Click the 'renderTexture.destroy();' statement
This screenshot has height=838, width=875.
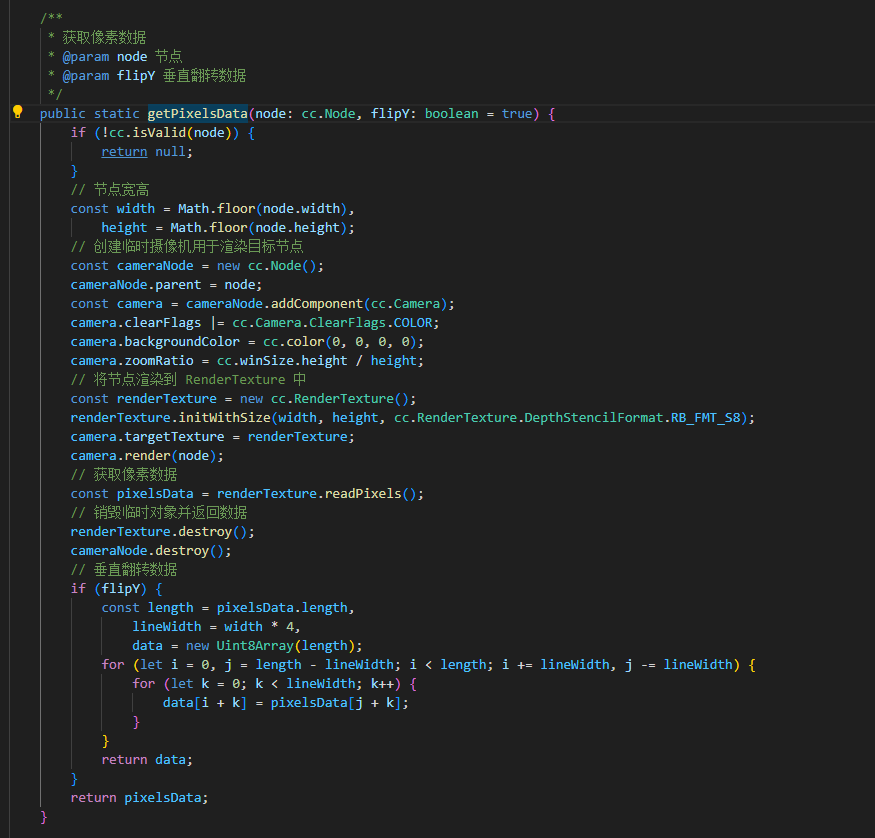pos(162,531)
